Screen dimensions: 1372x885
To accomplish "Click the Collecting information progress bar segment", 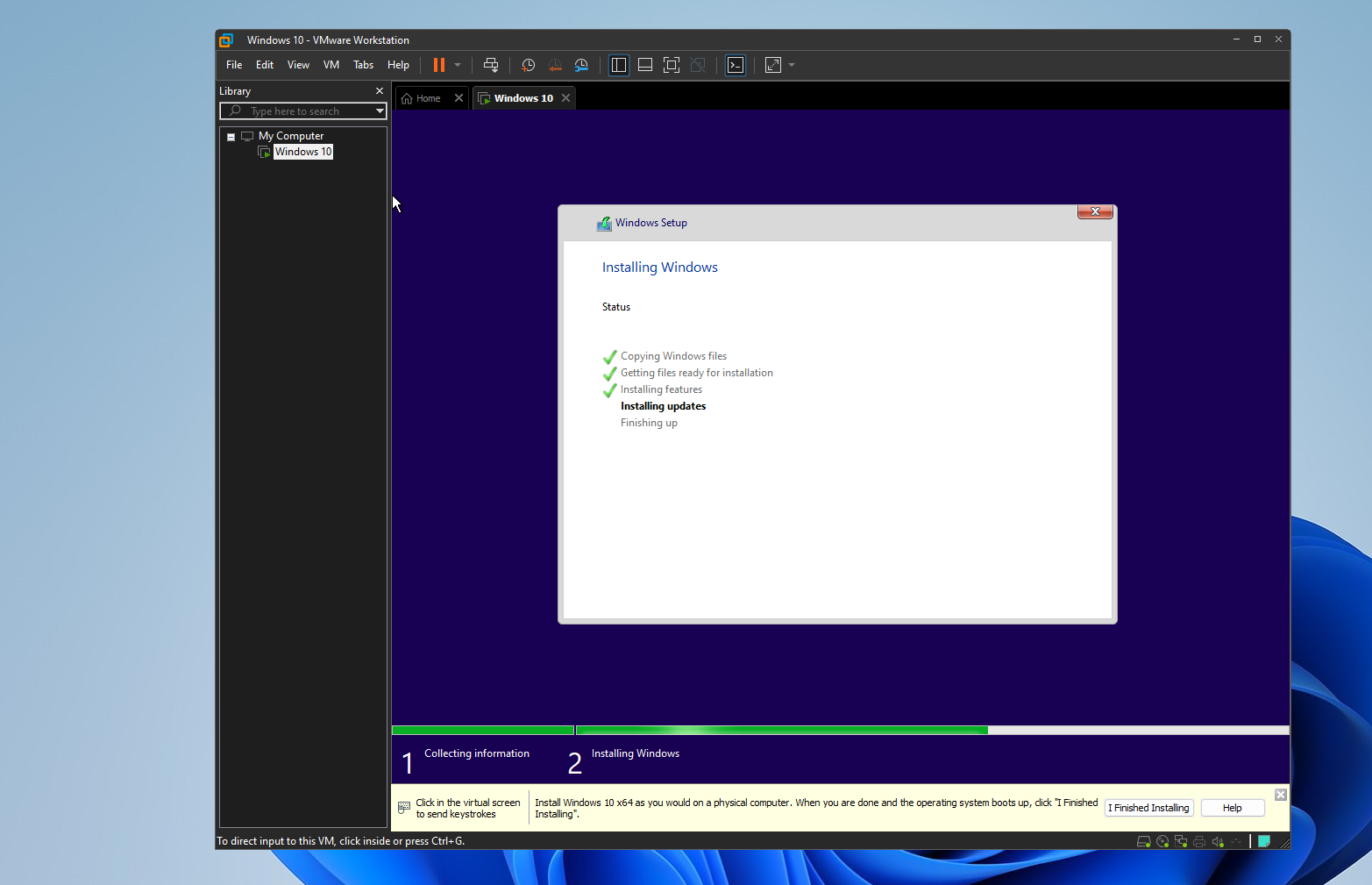I will click(x=483, y=730).
